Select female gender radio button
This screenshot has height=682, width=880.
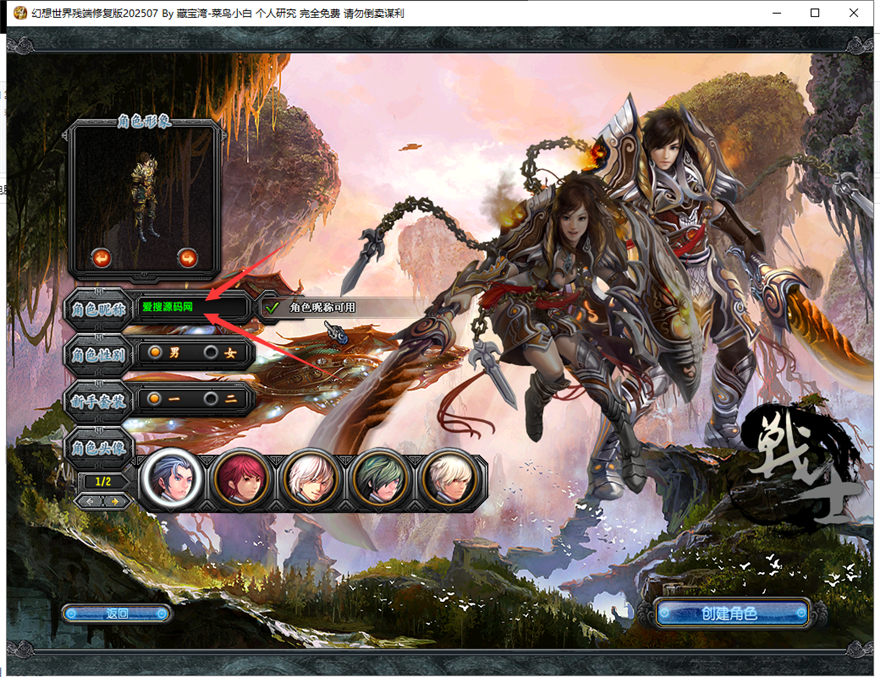point(211,353)
